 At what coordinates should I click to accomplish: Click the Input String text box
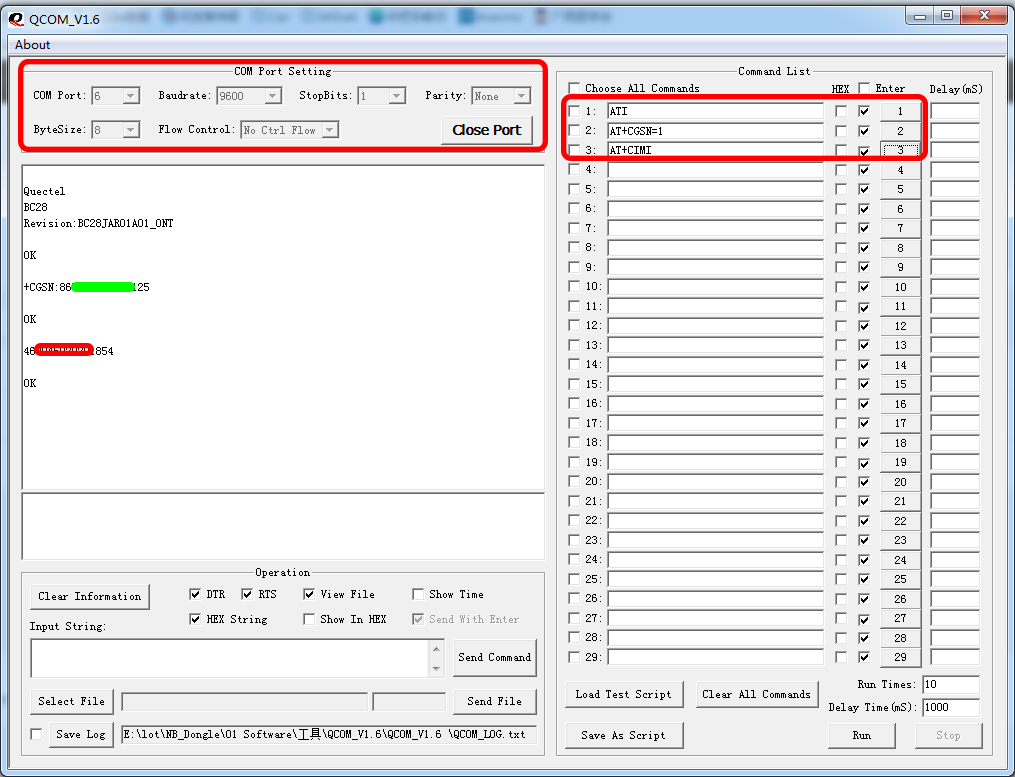tap(230, 659)
